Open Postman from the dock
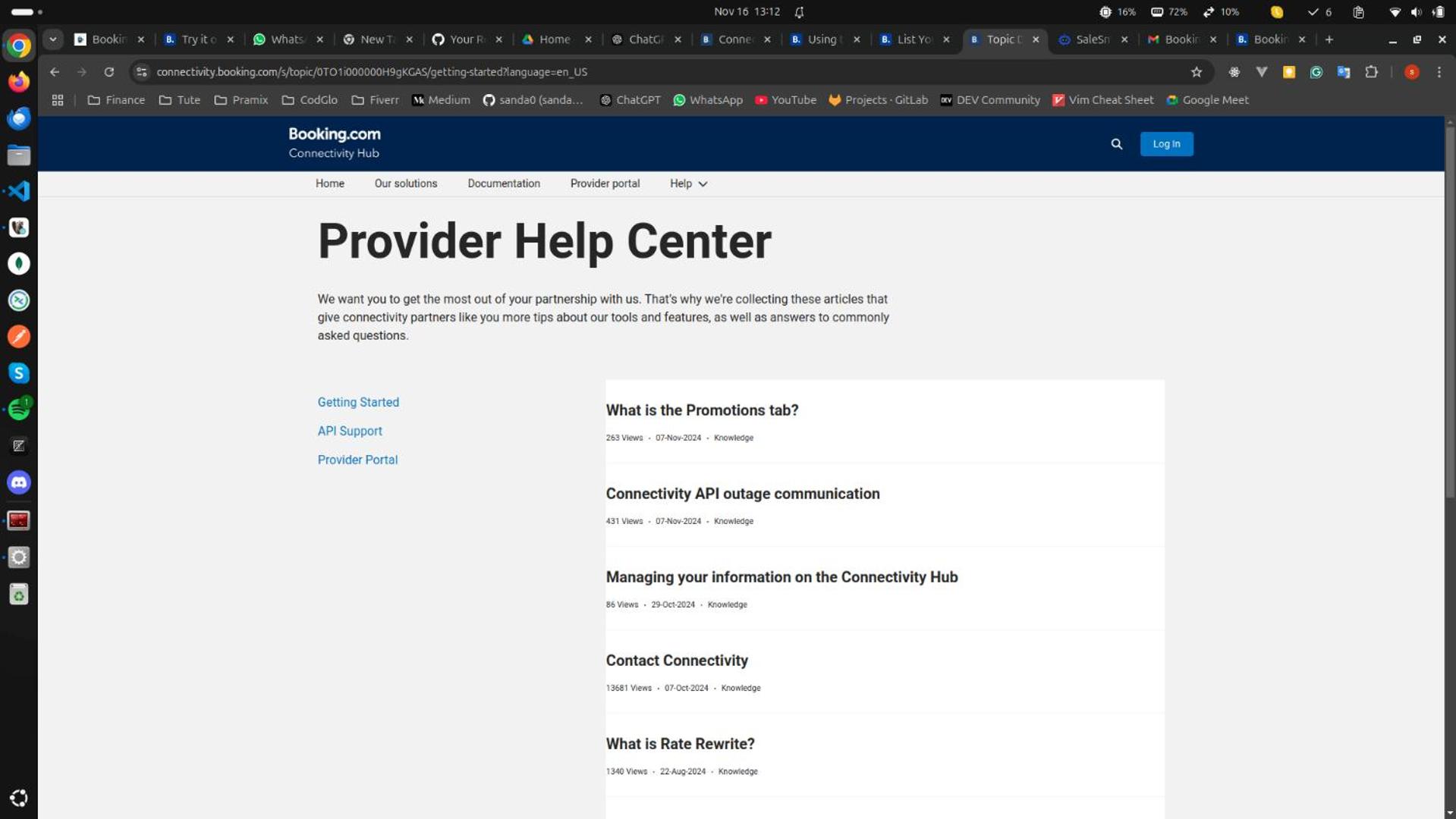This screenshot has width=1456, height=819. [19, 337]
